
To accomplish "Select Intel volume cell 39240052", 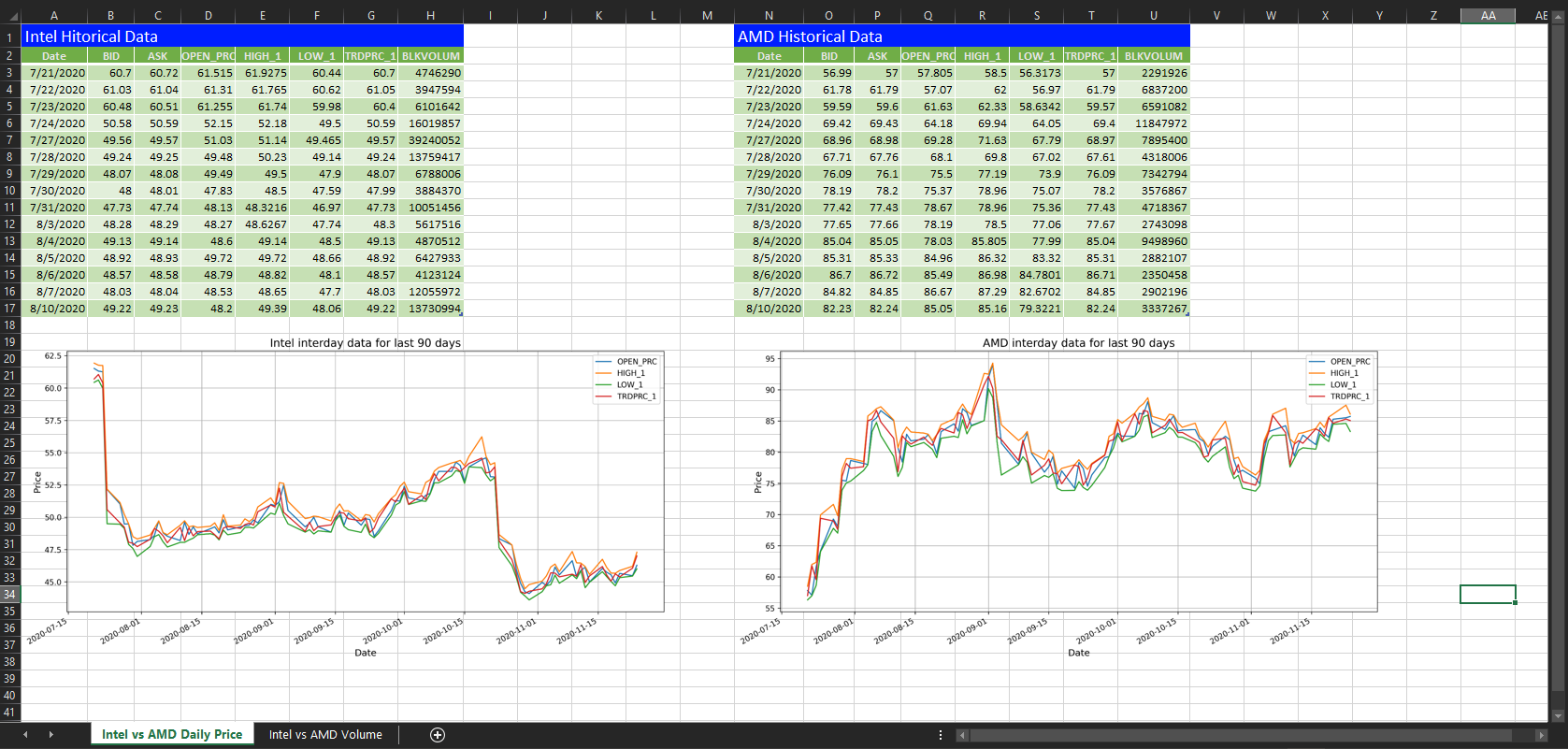I will (430, 140).
